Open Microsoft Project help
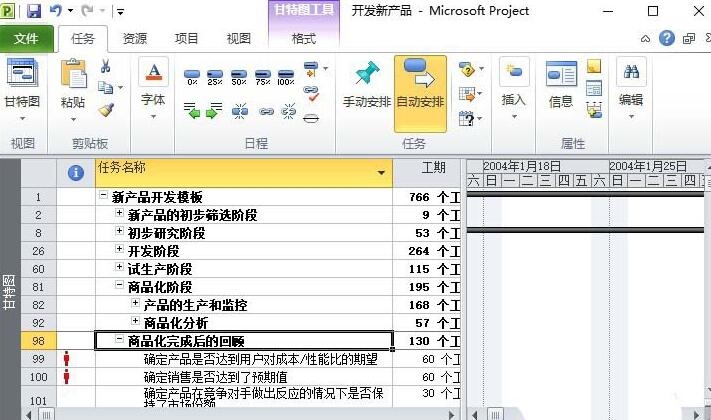 pyautogui.click(x=667, y=38)
